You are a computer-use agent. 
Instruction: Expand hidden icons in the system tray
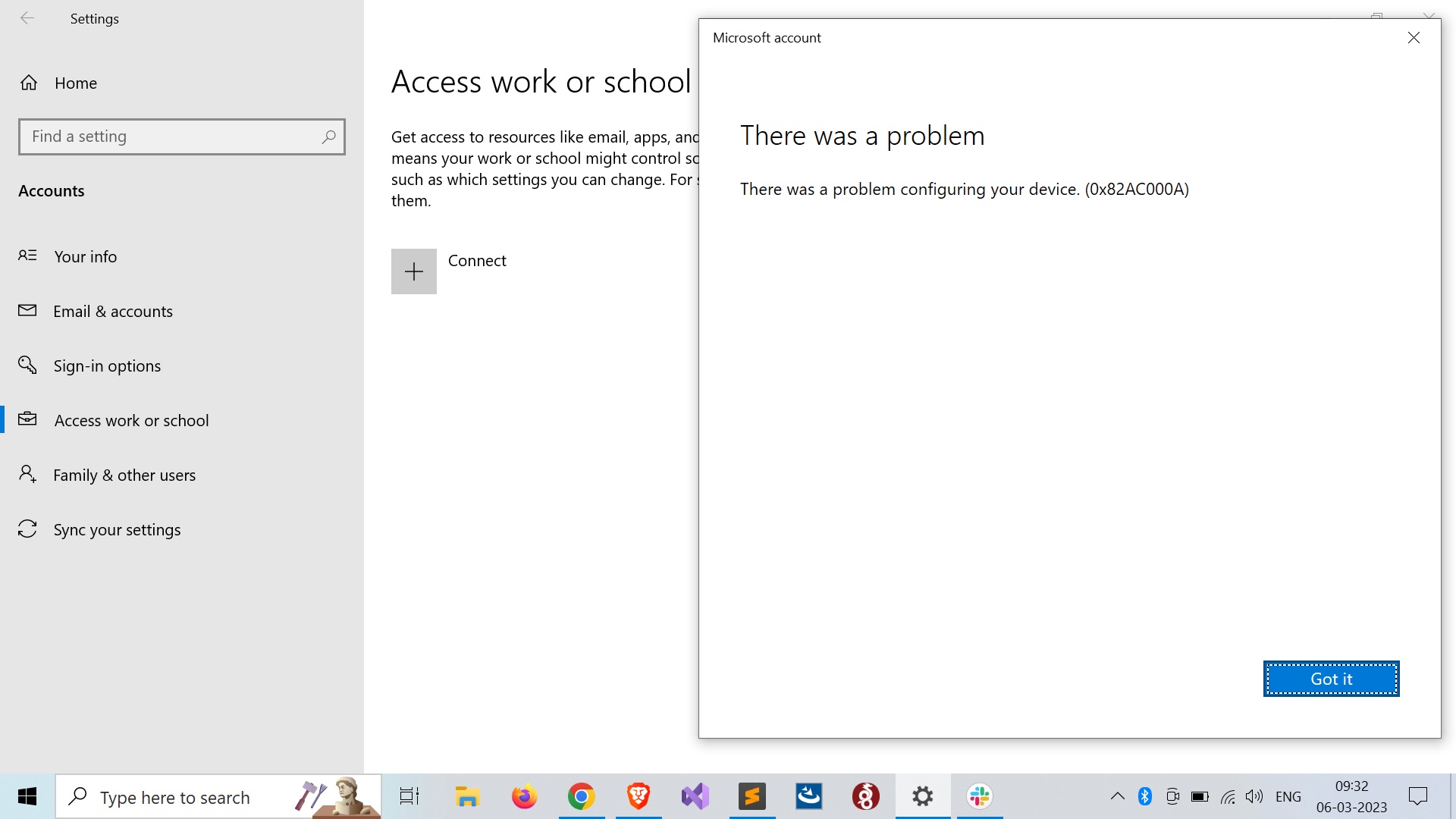tap(1117, 796)
